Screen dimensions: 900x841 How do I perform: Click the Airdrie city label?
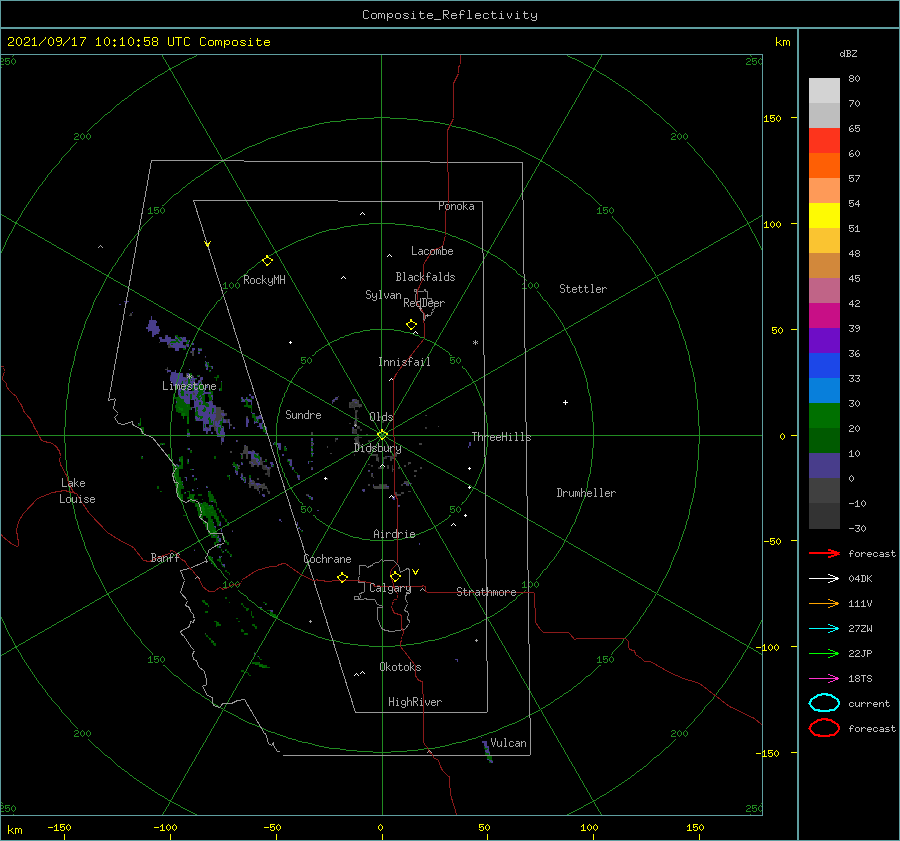[394, 534]
